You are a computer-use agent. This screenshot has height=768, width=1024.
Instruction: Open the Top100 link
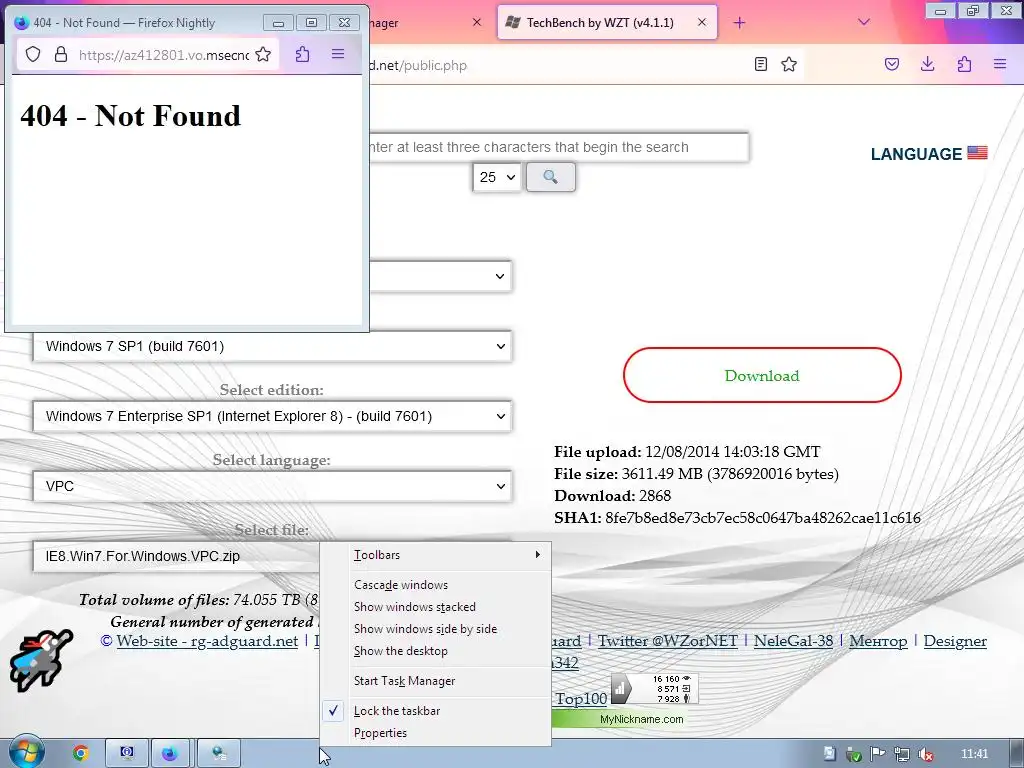(581, 699)
